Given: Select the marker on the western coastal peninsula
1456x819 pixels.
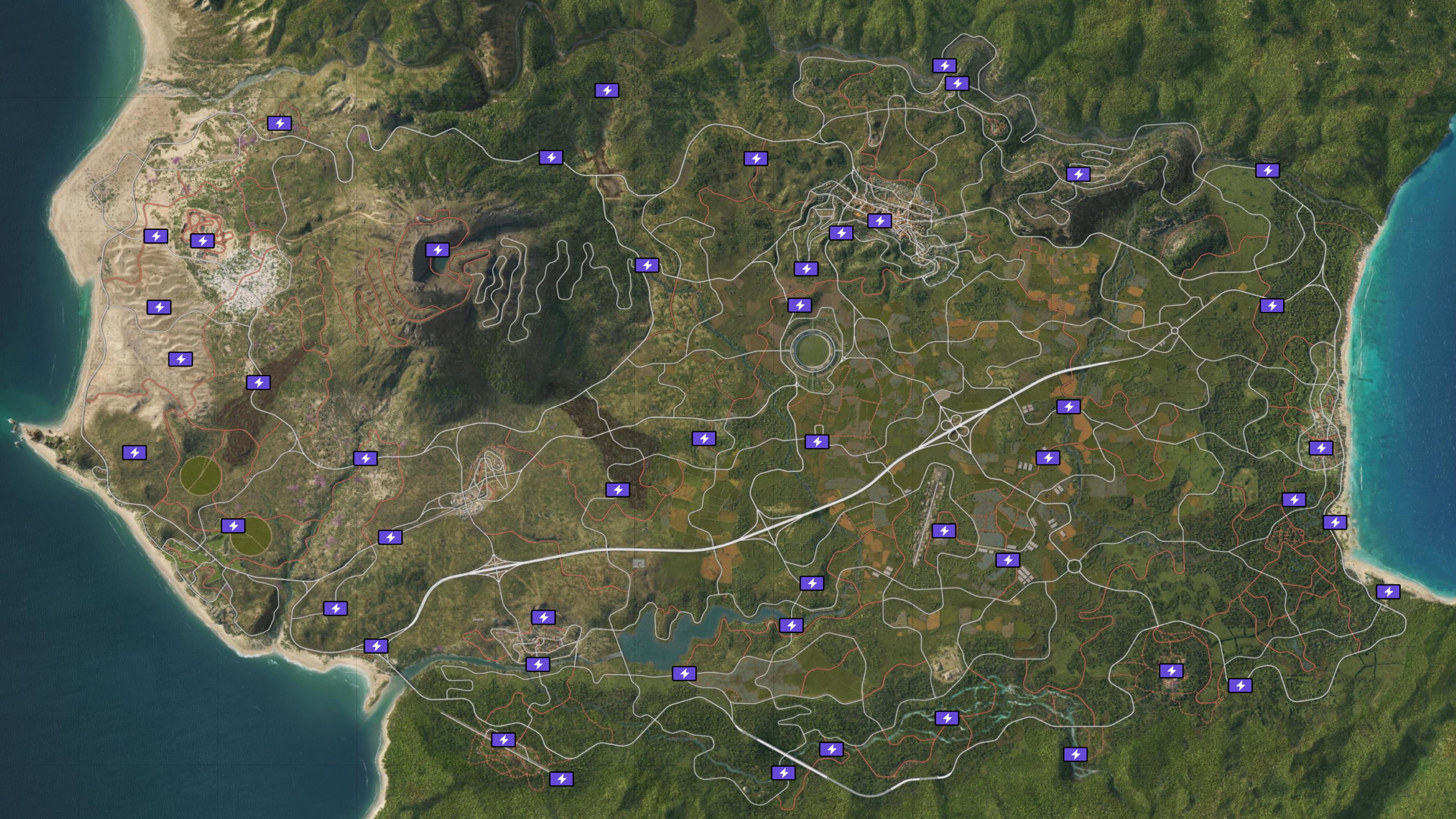Looking at the screenshot, I should click(135, 453).
